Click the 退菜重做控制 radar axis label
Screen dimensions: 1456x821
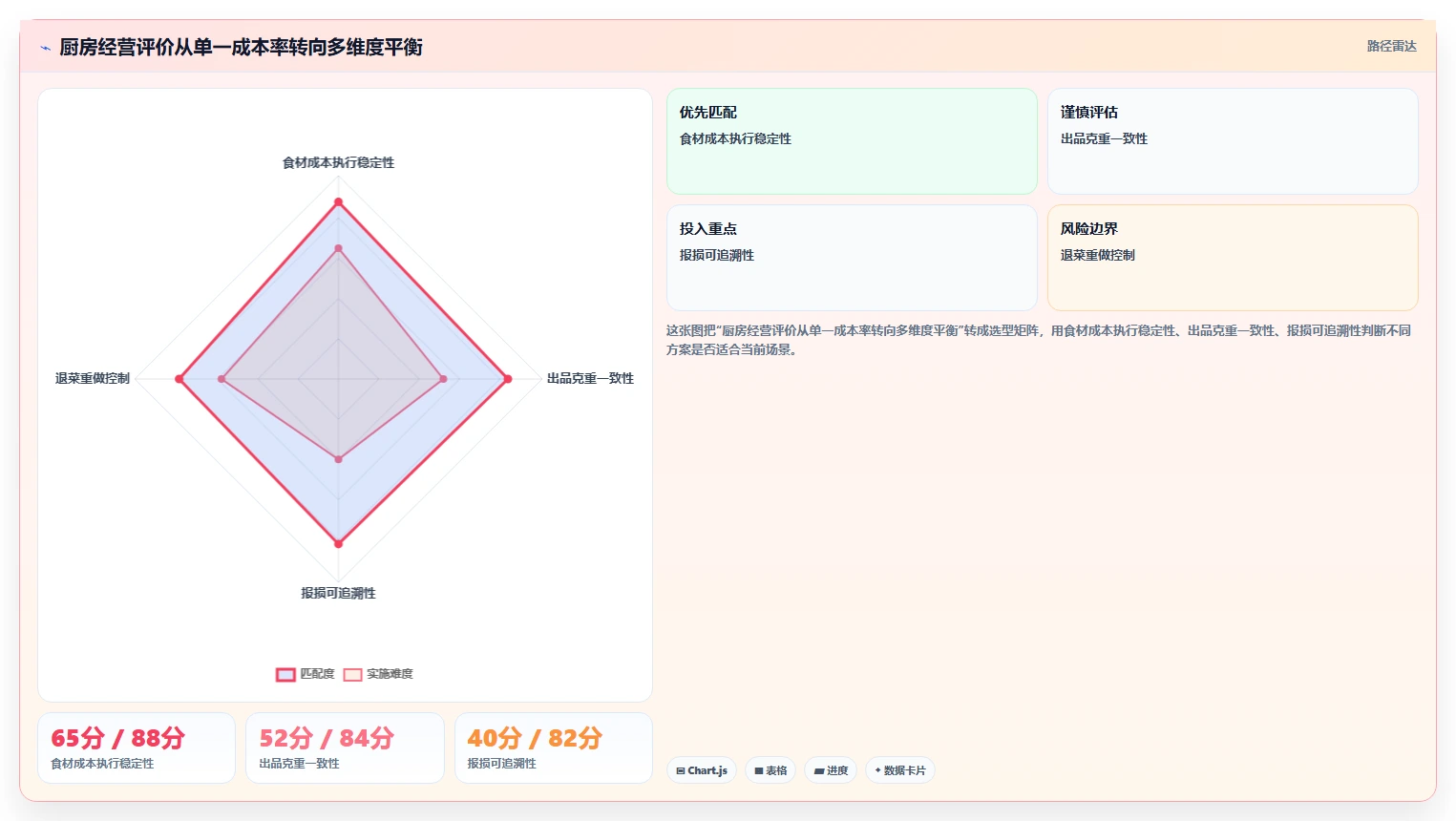93,379
